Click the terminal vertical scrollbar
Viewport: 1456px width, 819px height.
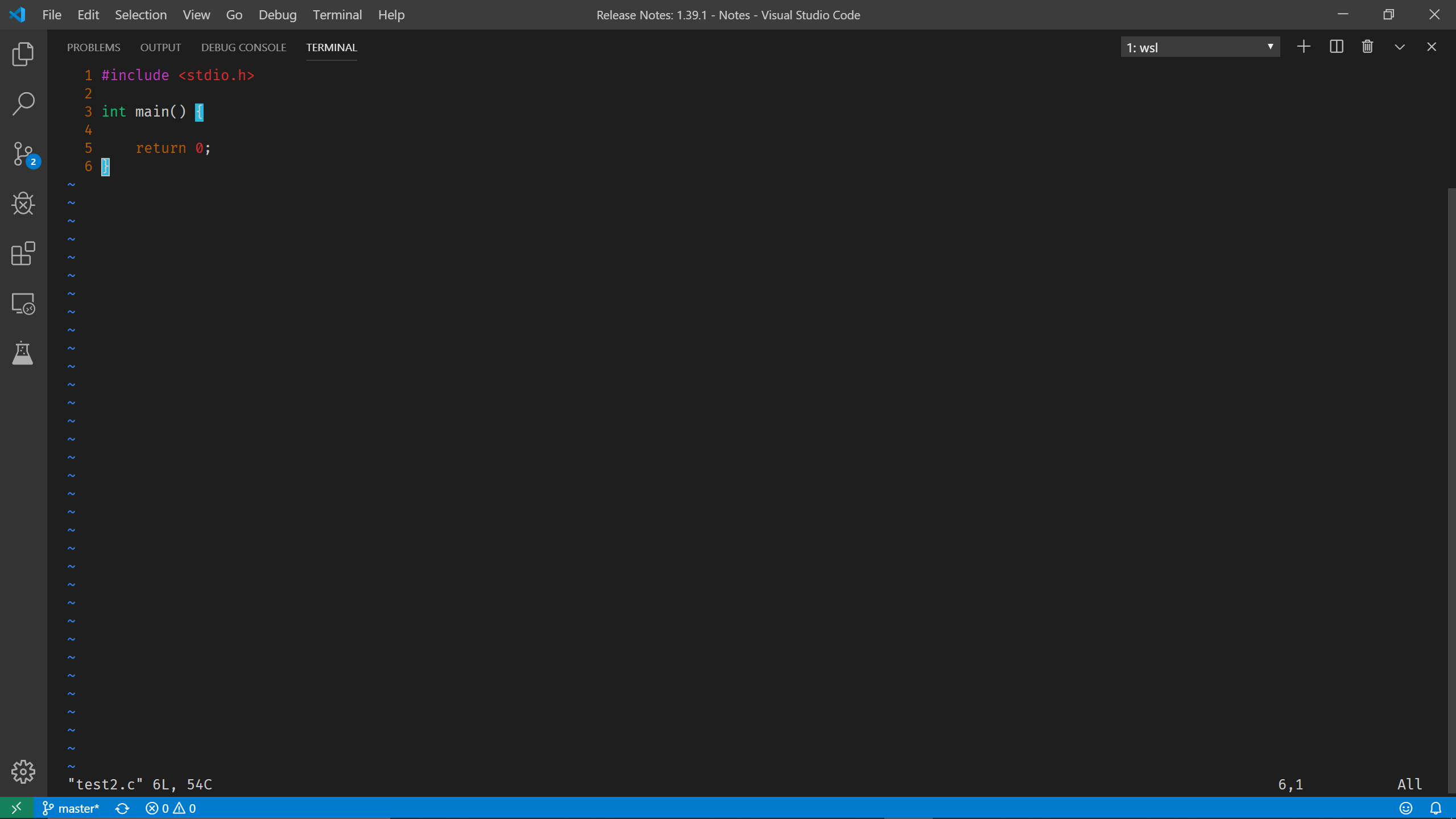tap(1451, 489)
